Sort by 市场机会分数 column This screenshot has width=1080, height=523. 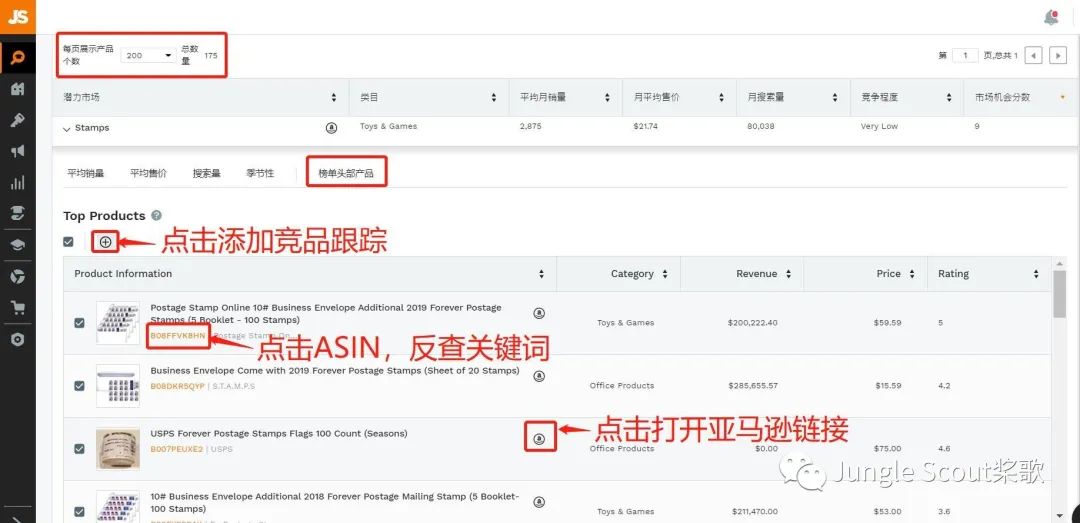coord(1063,97)
